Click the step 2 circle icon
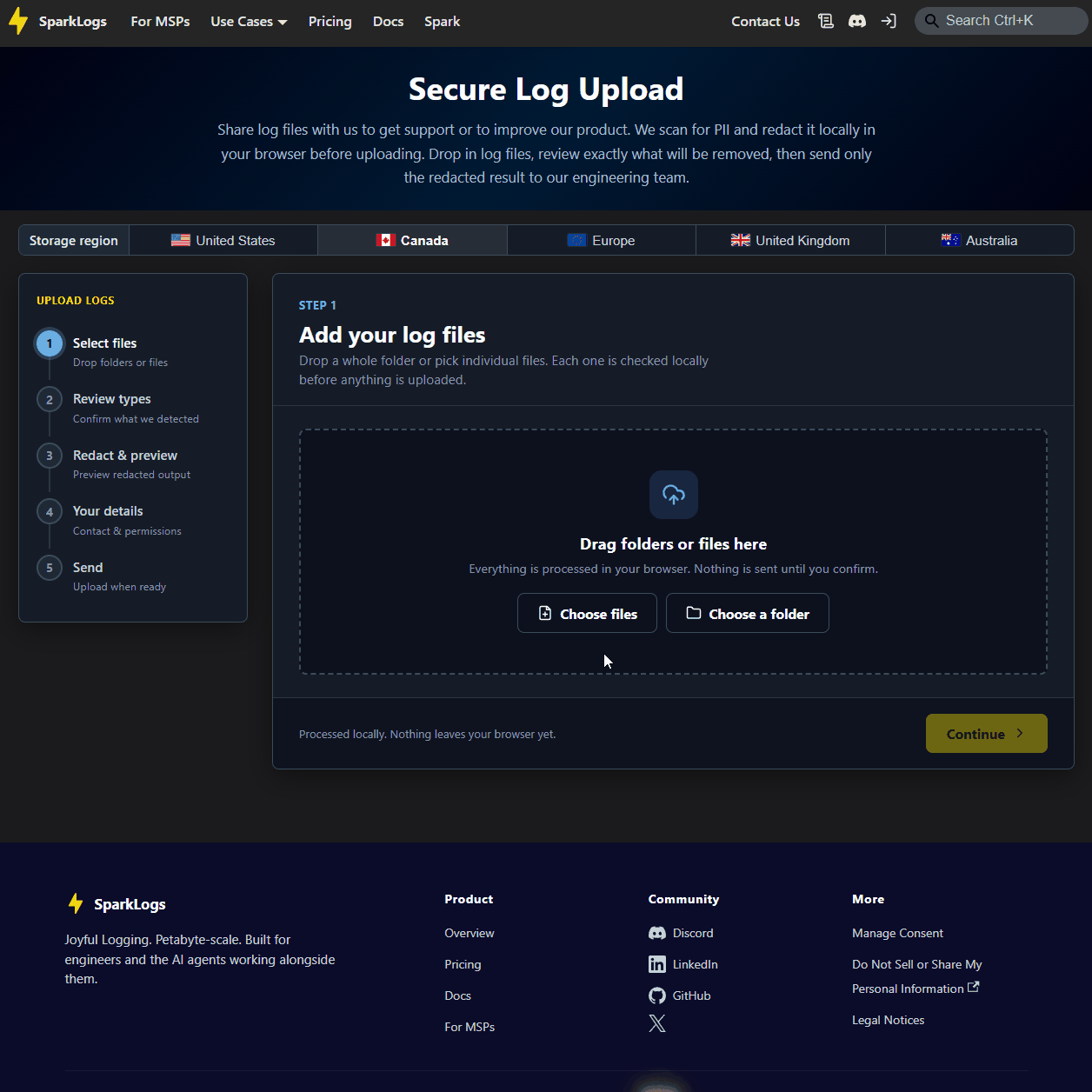The height and width of the screenshot is (1092, 1092). coord(50,400)
